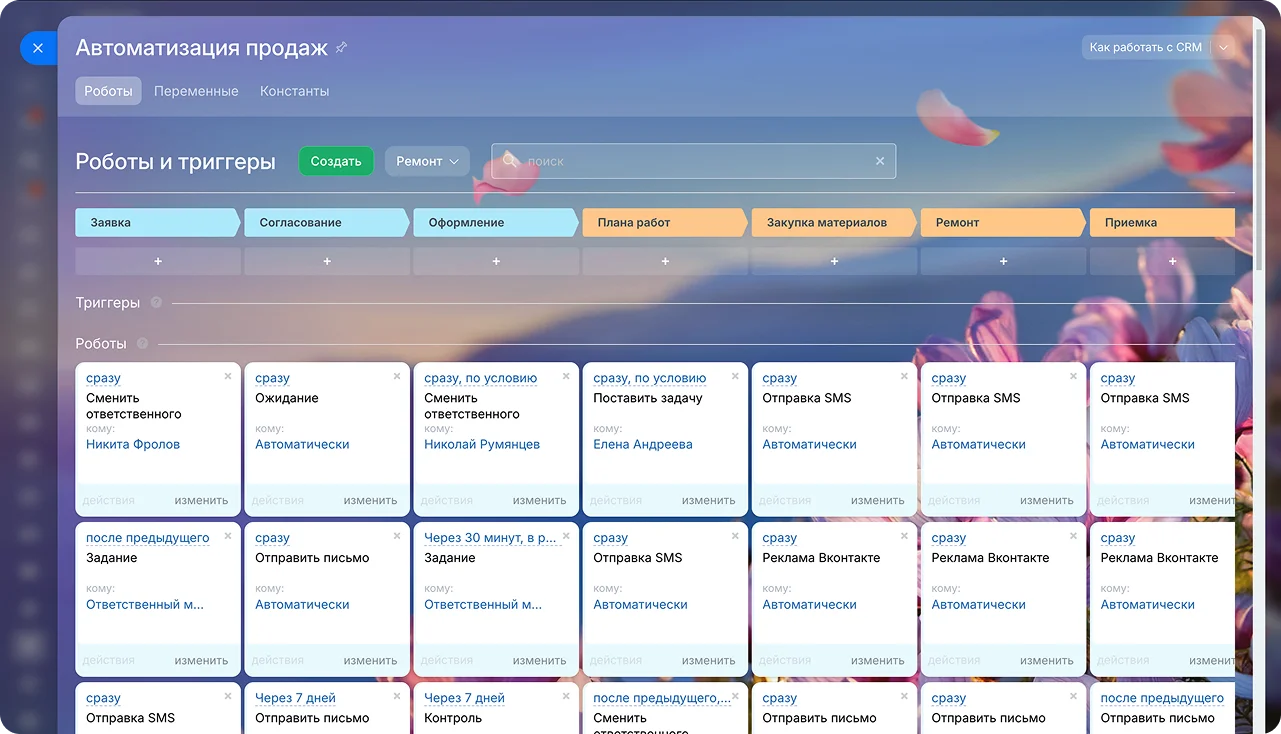The height and width of the screenshot is (734, 1281).
Task: Remove the Сменить ответственного Никита Фролов robot
Action: pos(228,377)
